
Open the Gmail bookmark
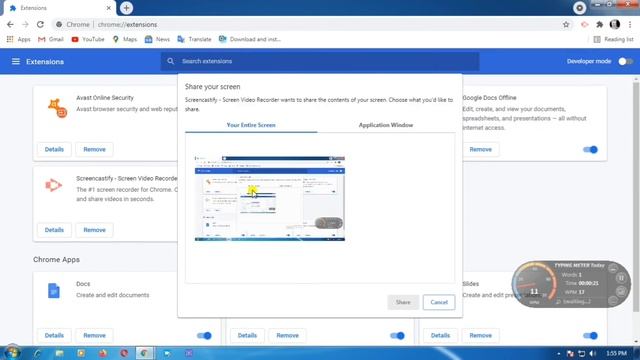(x=51, y=39)
